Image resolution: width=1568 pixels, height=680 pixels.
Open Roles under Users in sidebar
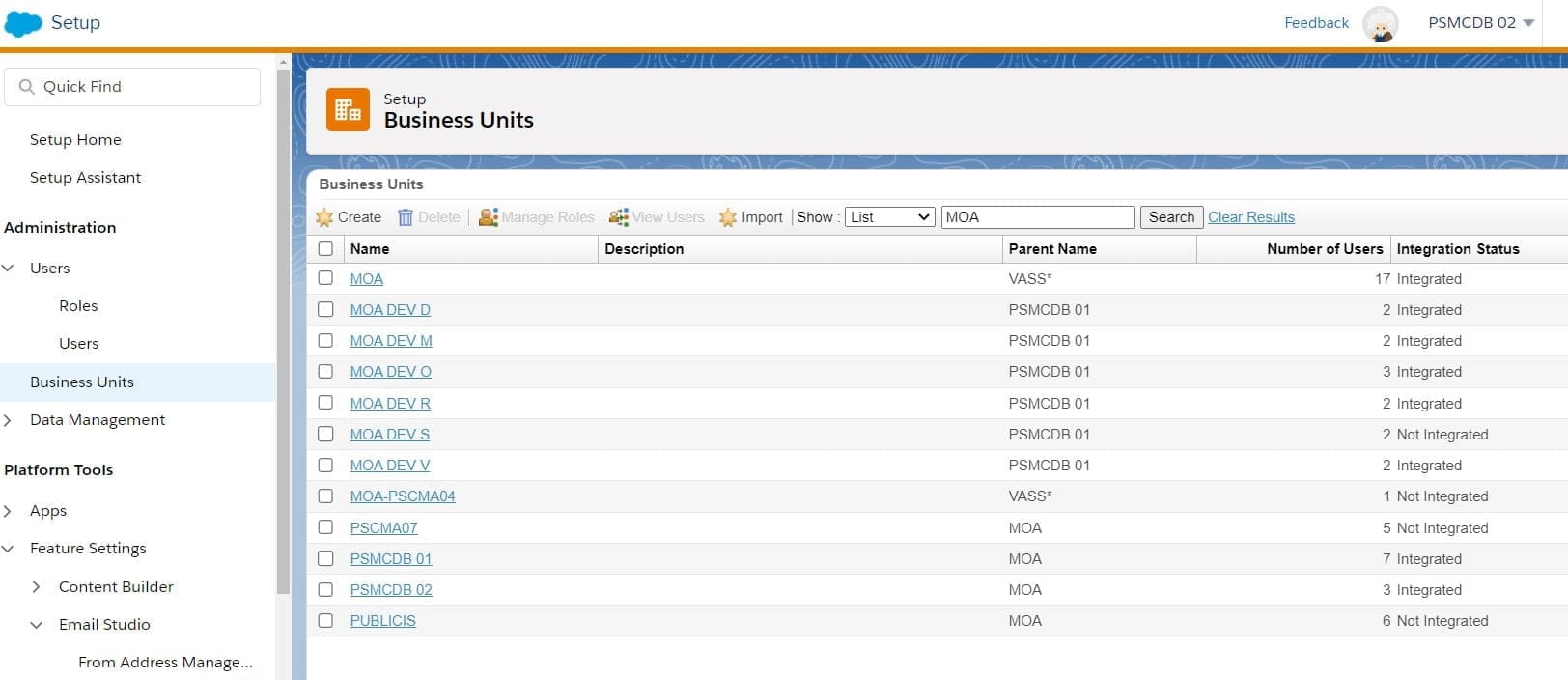click(x=78, y=306)
